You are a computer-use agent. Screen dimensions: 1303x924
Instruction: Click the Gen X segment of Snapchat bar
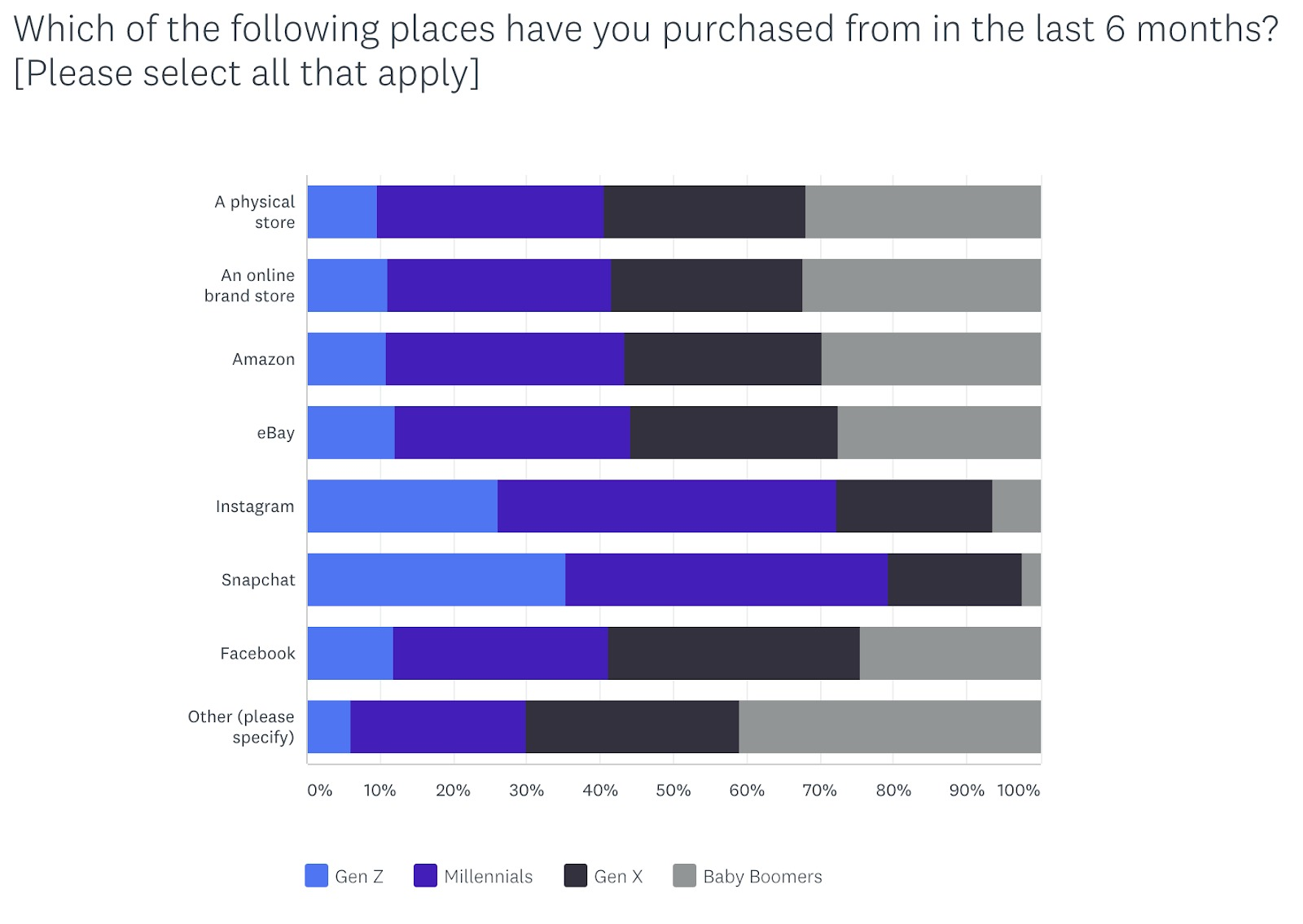[x=954, y=580]
